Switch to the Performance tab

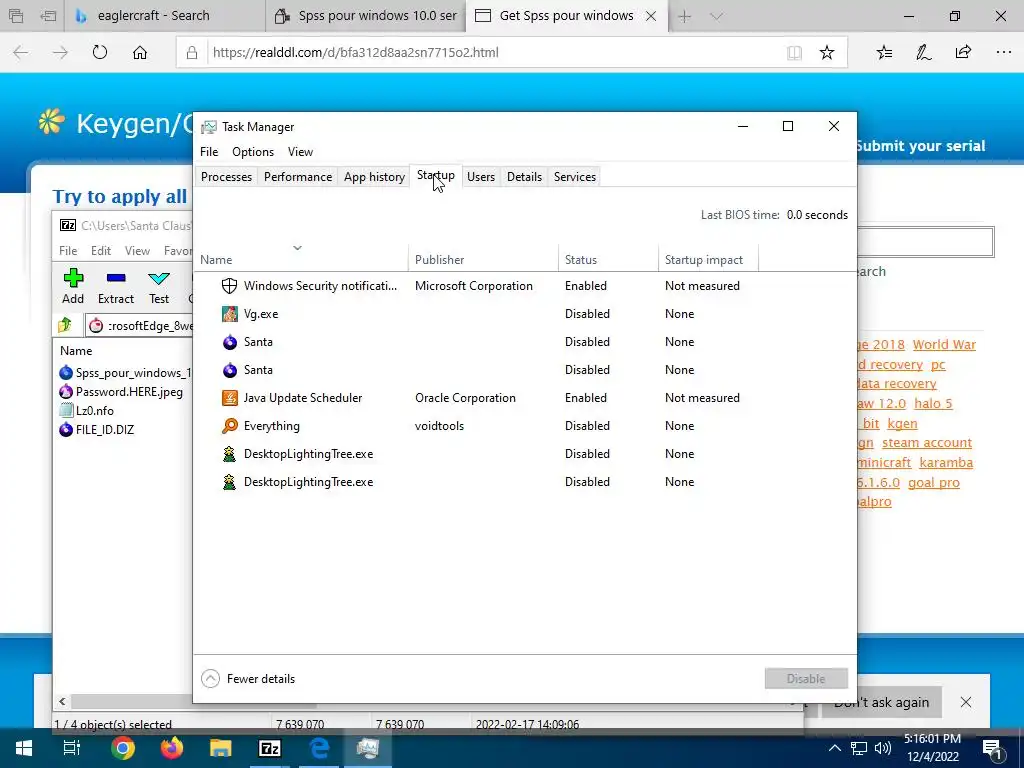click(298, 177)
